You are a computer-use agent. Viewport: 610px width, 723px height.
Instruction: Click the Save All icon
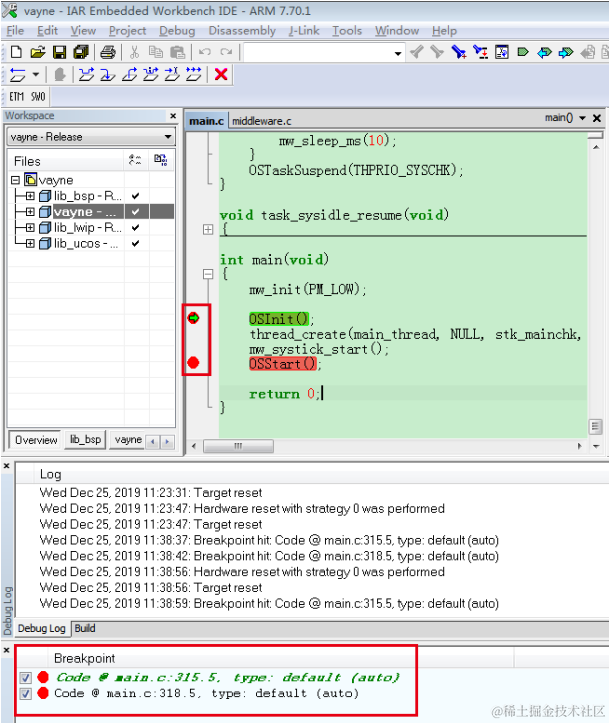[x=81, y=52]
